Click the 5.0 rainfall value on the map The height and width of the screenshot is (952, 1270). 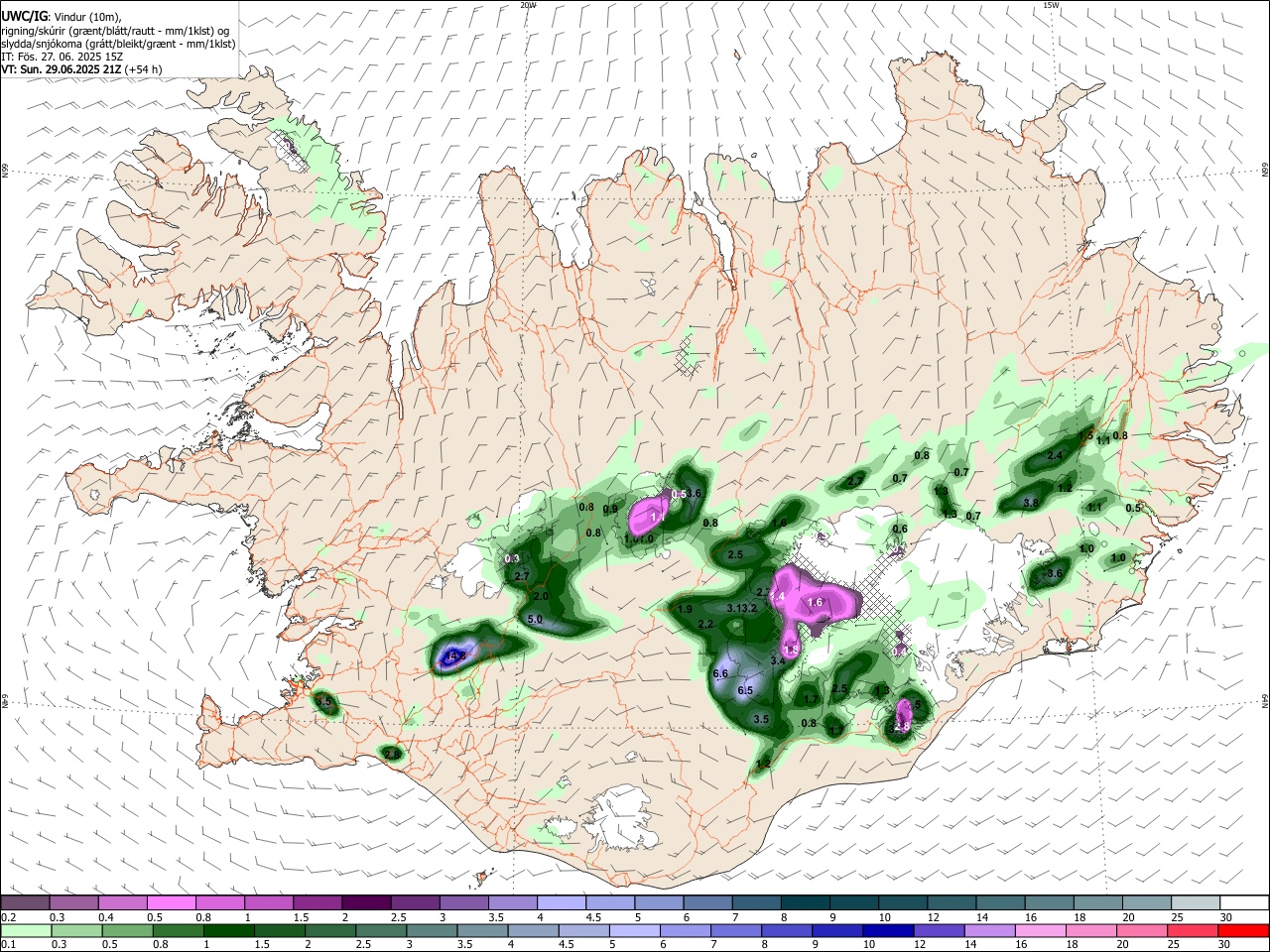click(x=535, y=620)
